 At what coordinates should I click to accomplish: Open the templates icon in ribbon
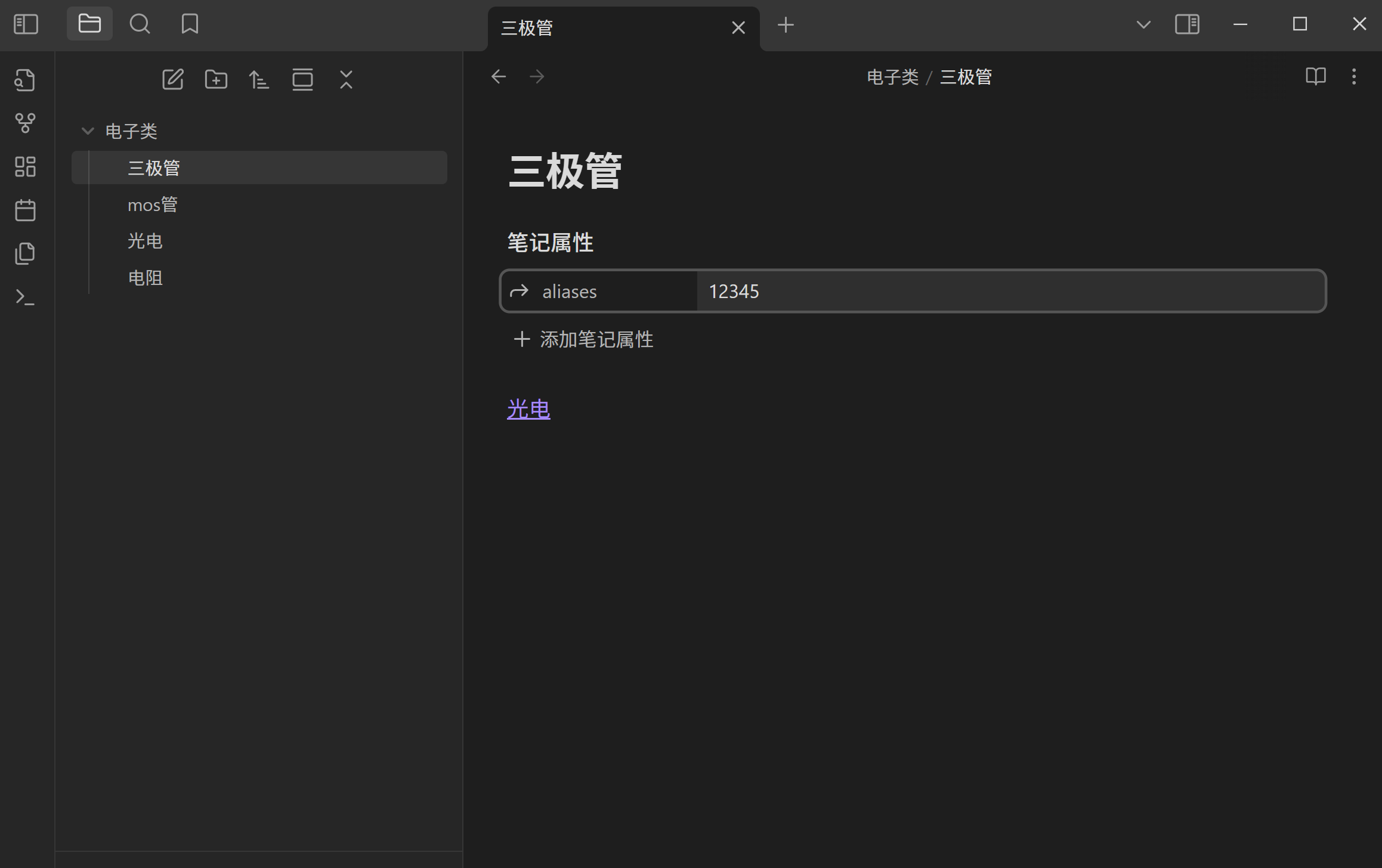pyautogui.click(x=25, y=254)
